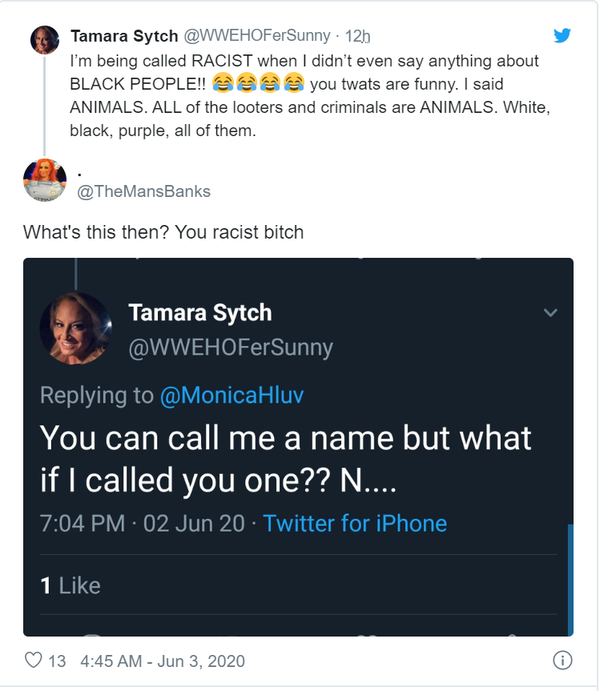
Task: Click the Twitter for iPhone link
Action: [x=355, y=523]
